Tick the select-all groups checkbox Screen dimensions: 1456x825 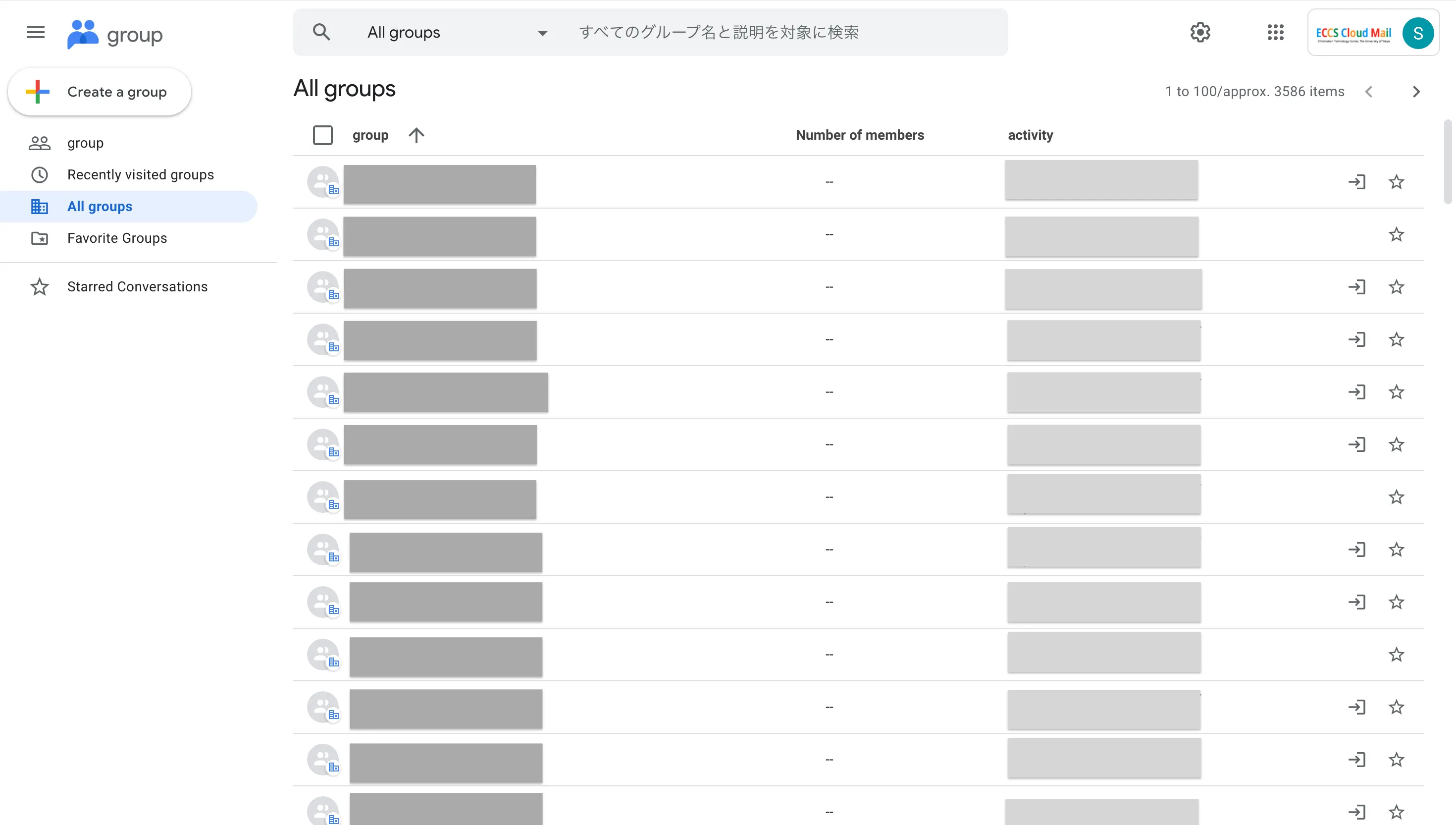point(323,135)
